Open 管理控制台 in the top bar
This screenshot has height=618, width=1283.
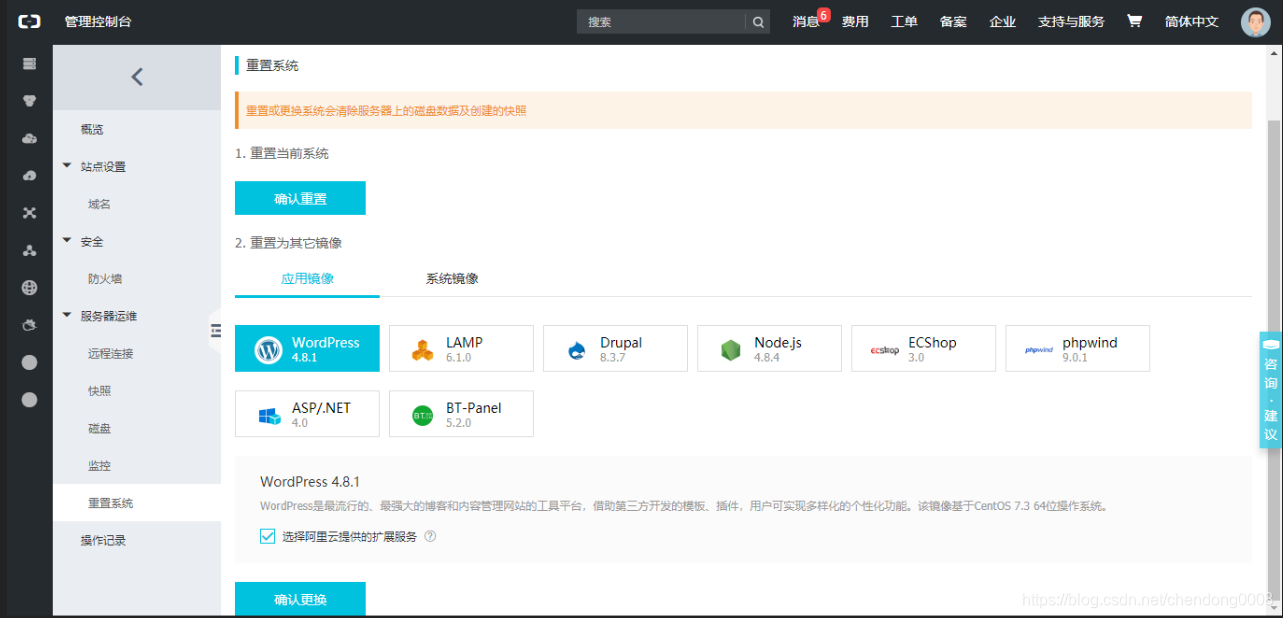click(x=97, y=22)
